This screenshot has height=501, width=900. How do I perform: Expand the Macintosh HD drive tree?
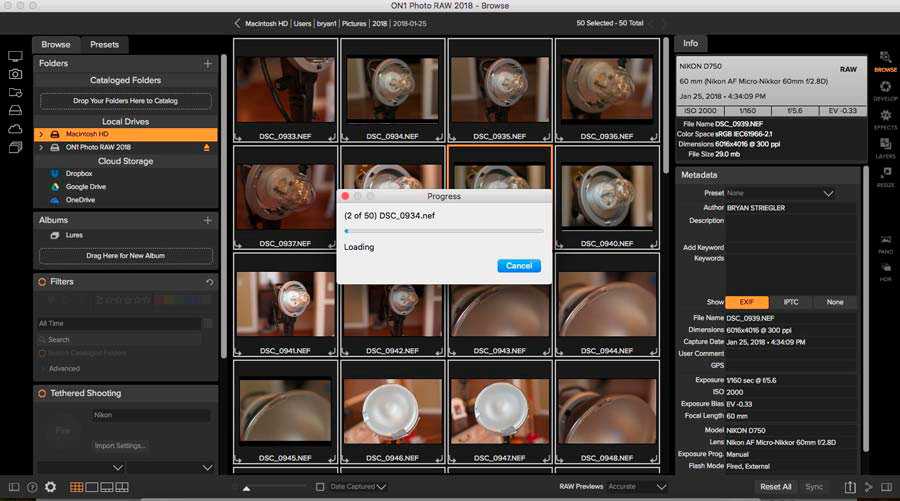(41, 134)
